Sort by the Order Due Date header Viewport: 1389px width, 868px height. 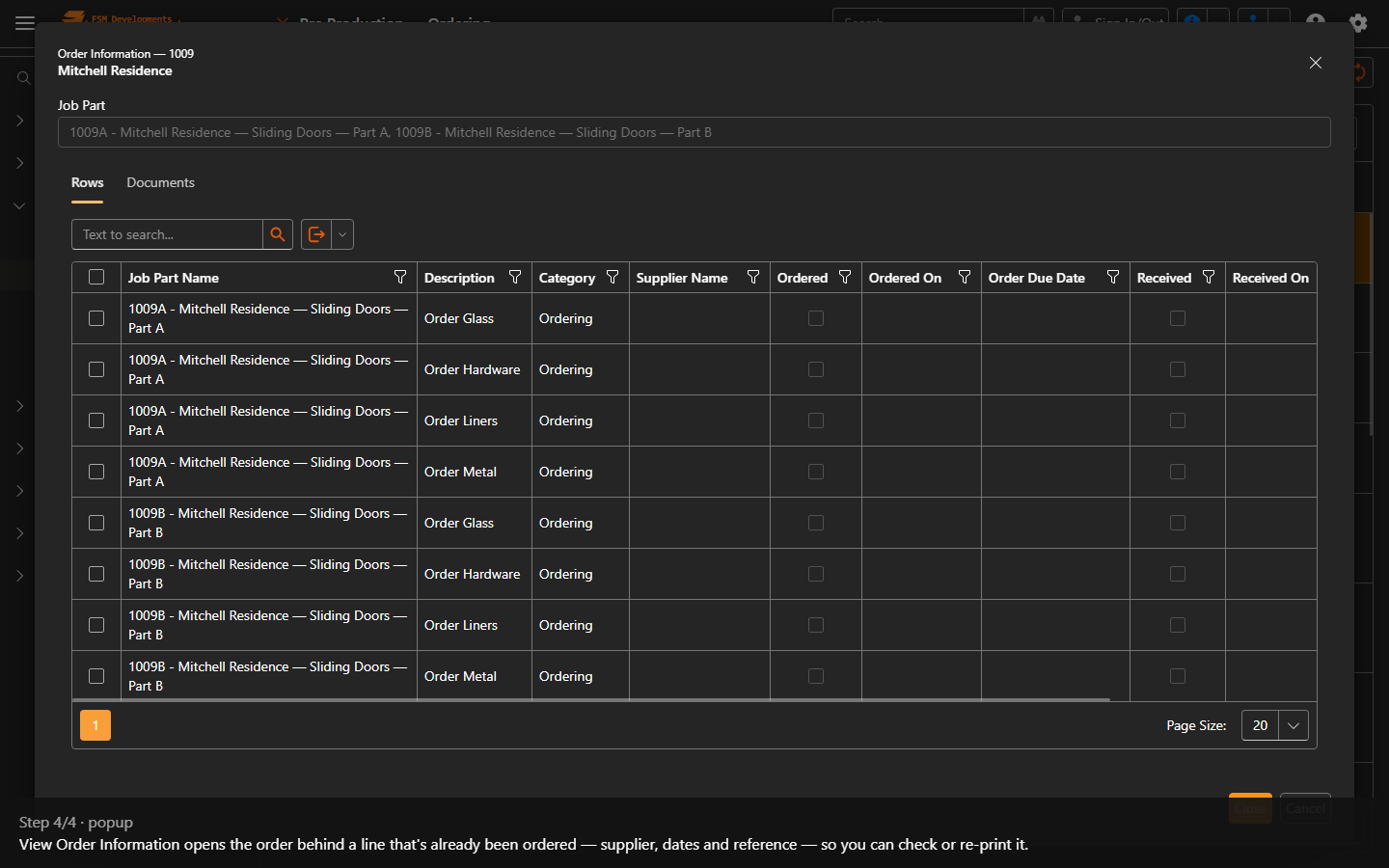[x=1037, y=278]
